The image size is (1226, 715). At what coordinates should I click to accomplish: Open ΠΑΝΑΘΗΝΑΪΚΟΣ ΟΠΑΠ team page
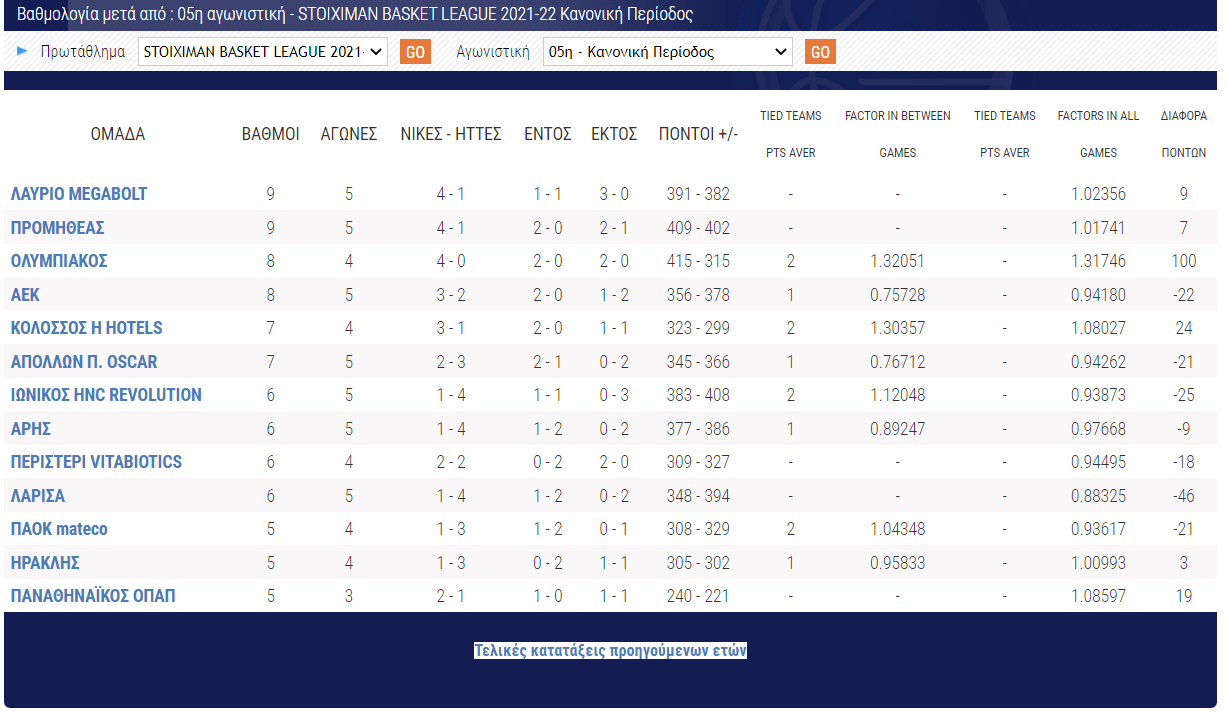coord(93,596)
